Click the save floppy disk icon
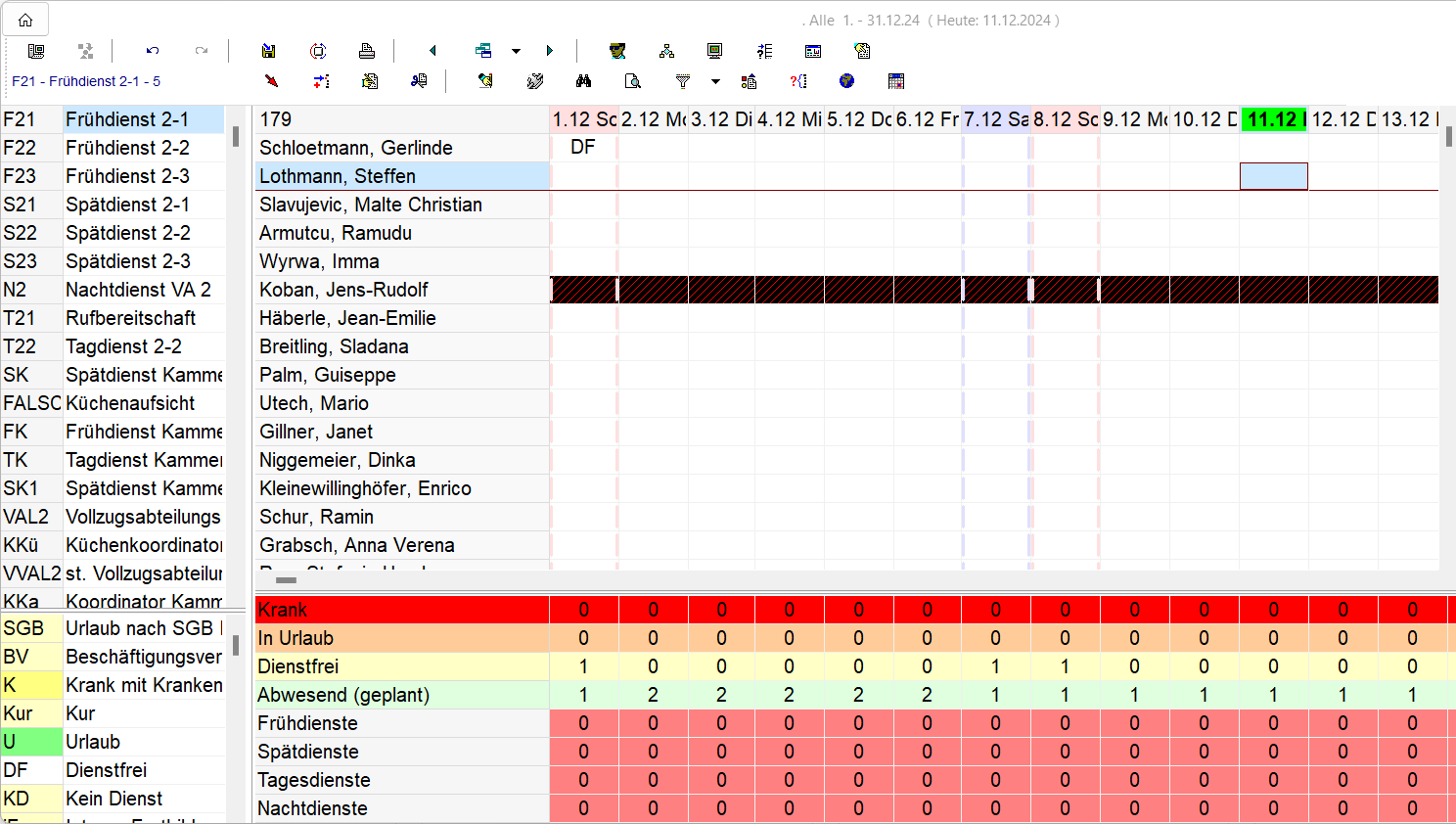This screenshot has width=1456, height=824. pyautogui.click(x=269, y=51)
